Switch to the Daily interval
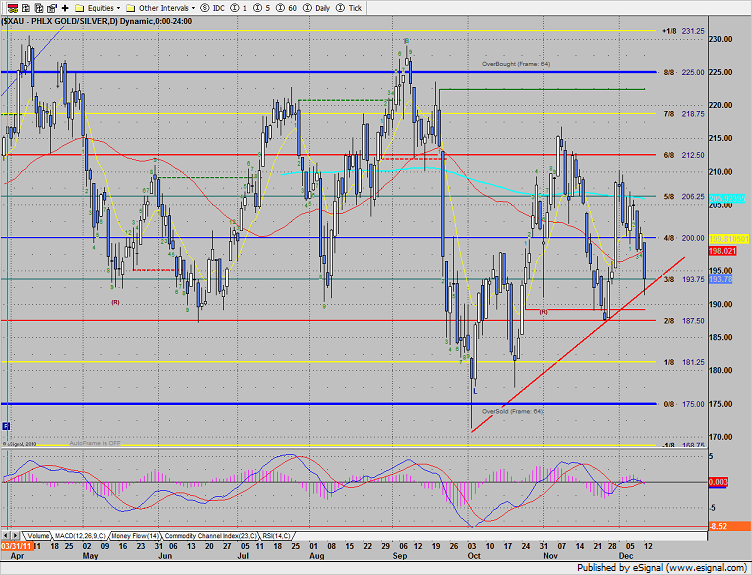The image size is (752, 575). [x=317, y=8]
